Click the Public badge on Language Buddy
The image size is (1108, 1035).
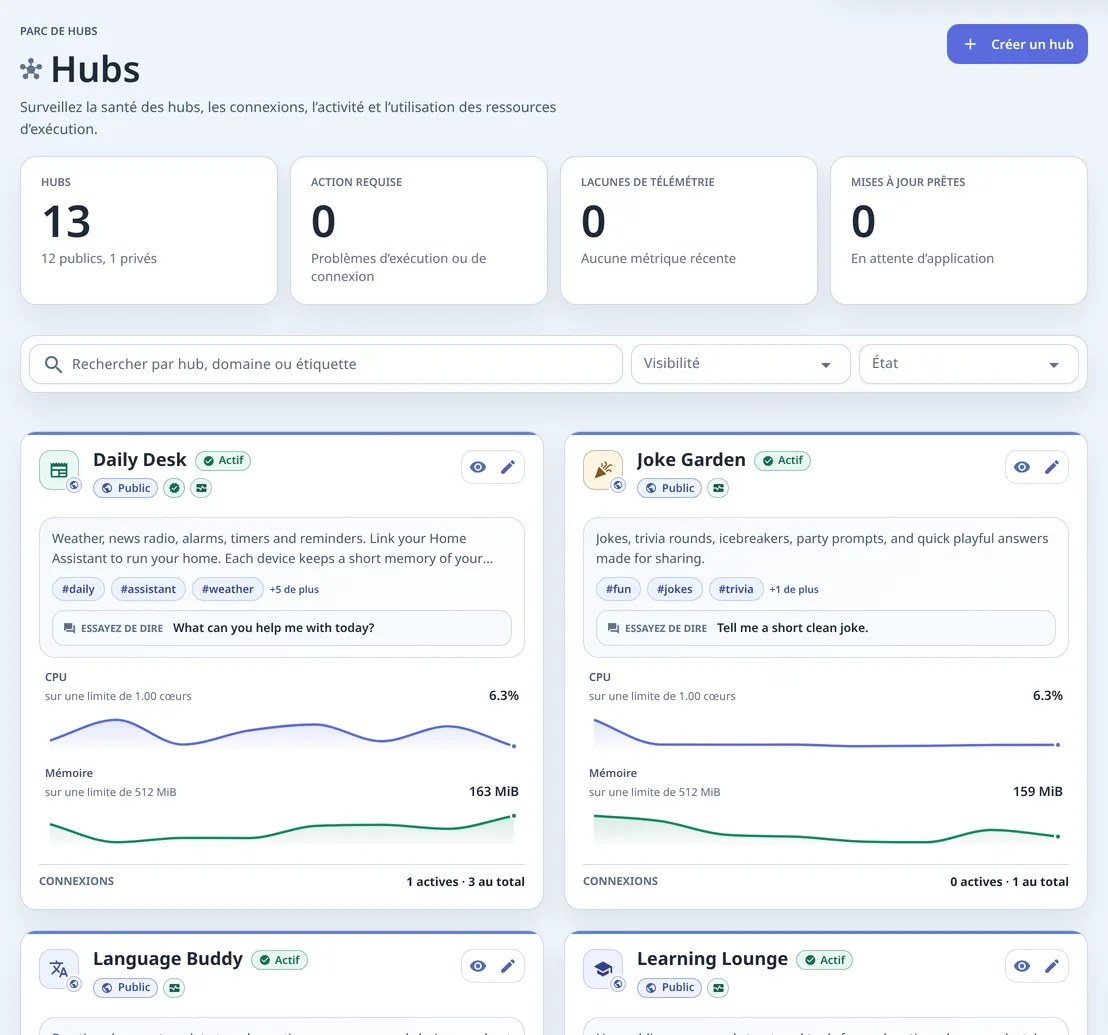[126, 988]
